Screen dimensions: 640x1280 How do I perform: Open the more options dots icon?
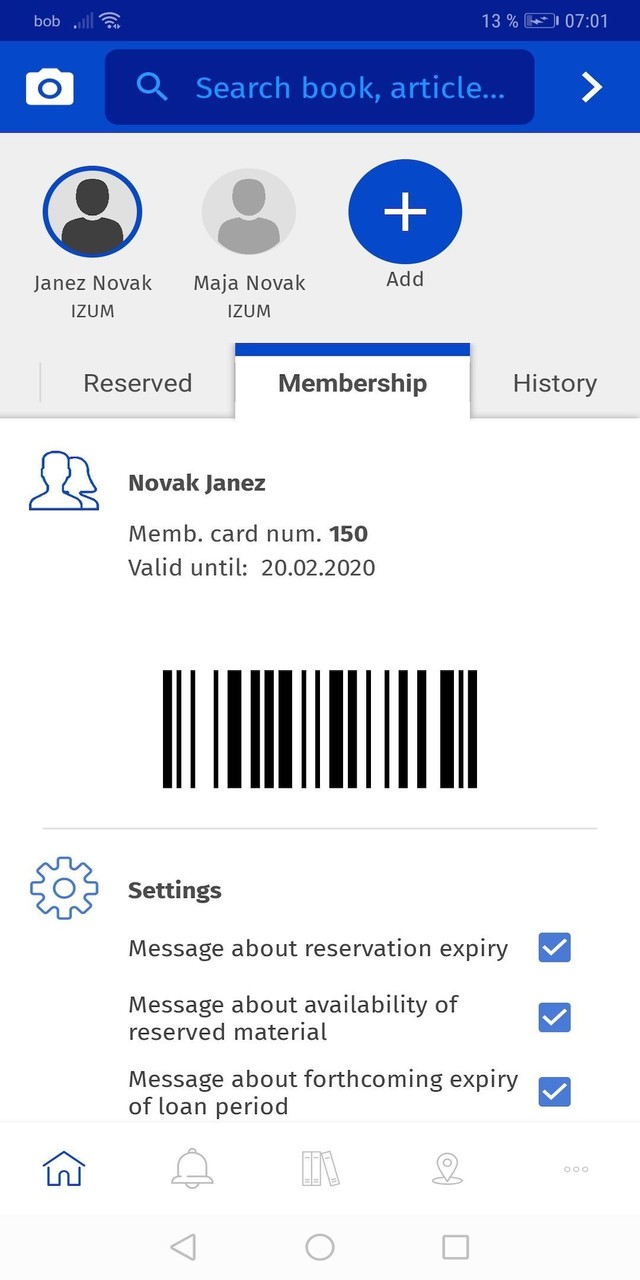[576, 1168]
